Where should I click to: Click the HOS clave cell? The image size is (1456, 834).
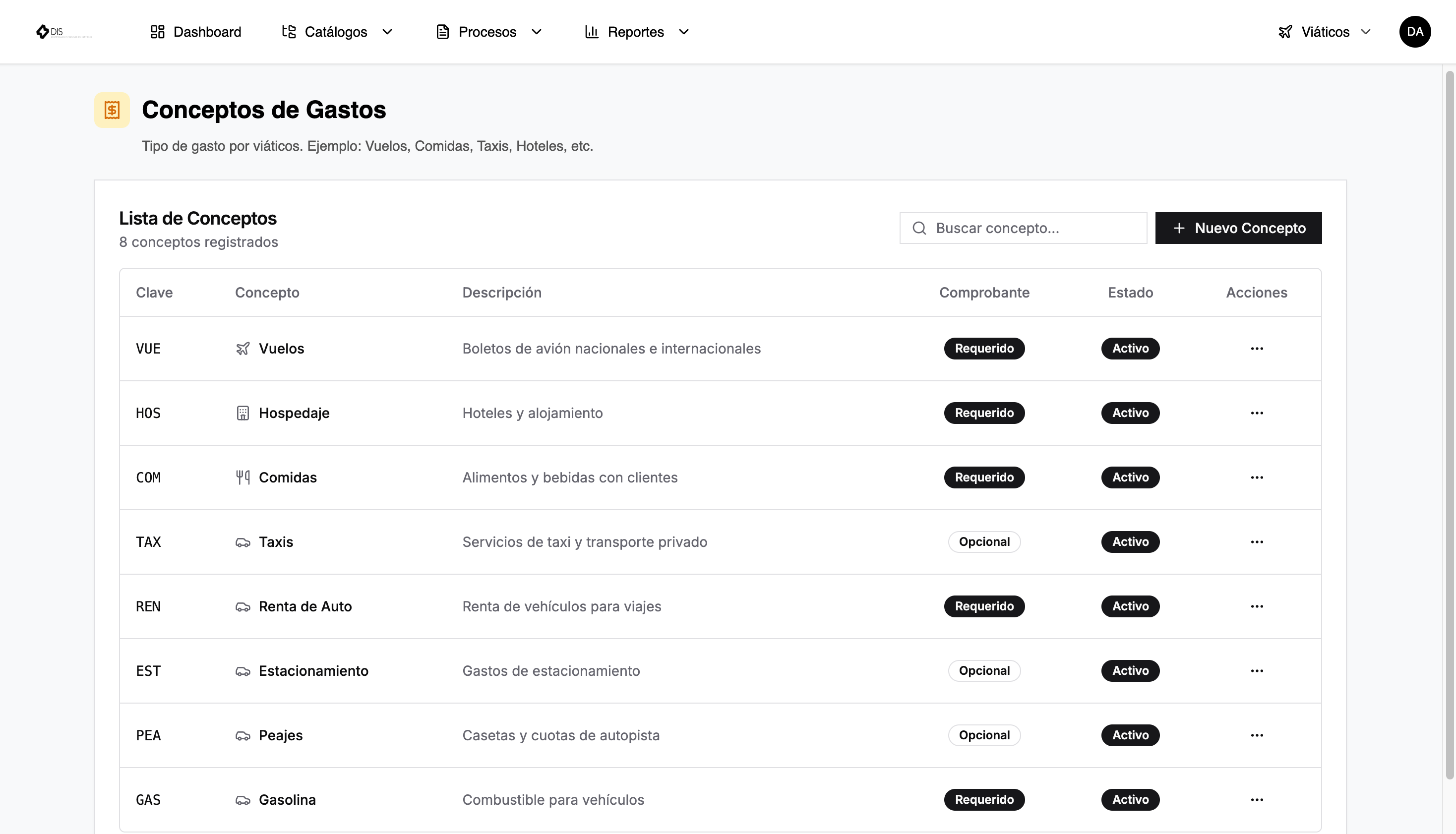tap(148, 413)
